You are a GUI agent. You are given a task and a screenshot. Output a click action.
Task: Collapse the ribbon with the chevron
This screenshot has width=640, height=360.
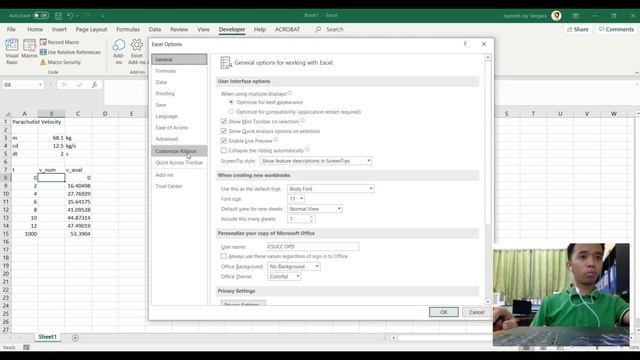(x=637, y=73)
